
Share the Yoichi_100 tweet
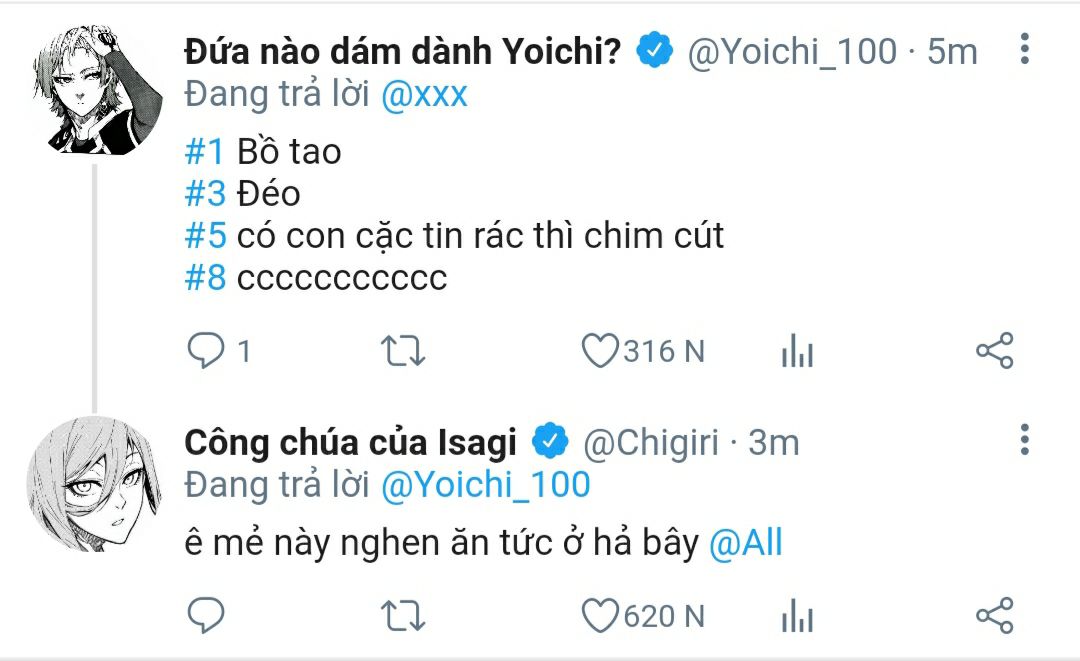tap(995, 350)
